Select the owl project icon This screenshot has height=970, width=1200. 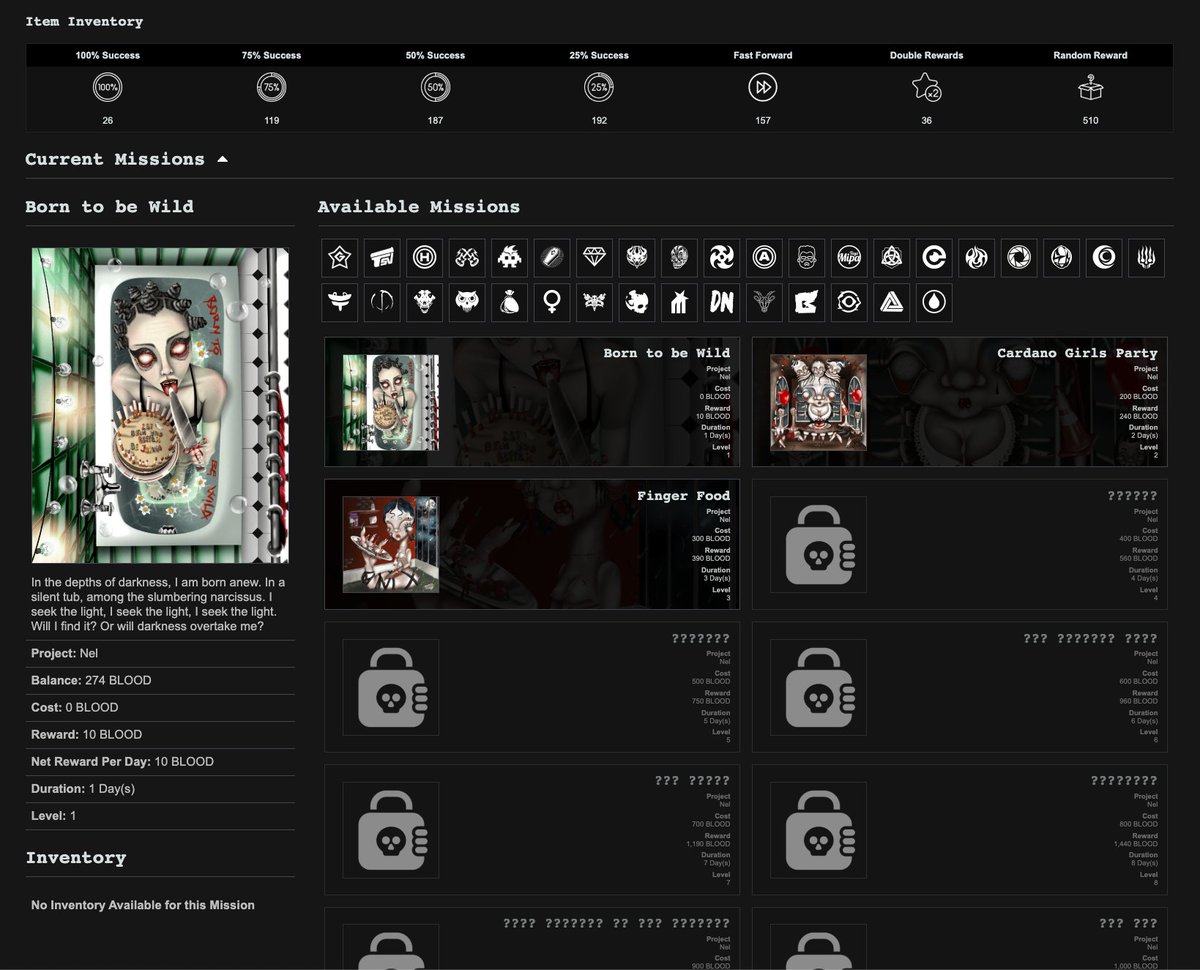point(467,302)
